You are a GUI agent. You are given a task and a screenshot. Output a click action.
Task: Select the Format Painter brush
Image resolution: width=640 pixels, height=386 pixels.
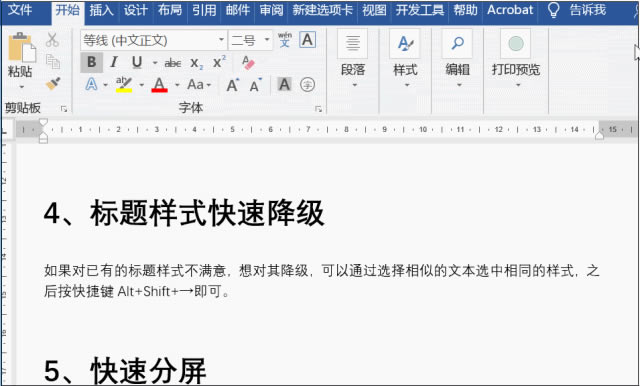53,84
